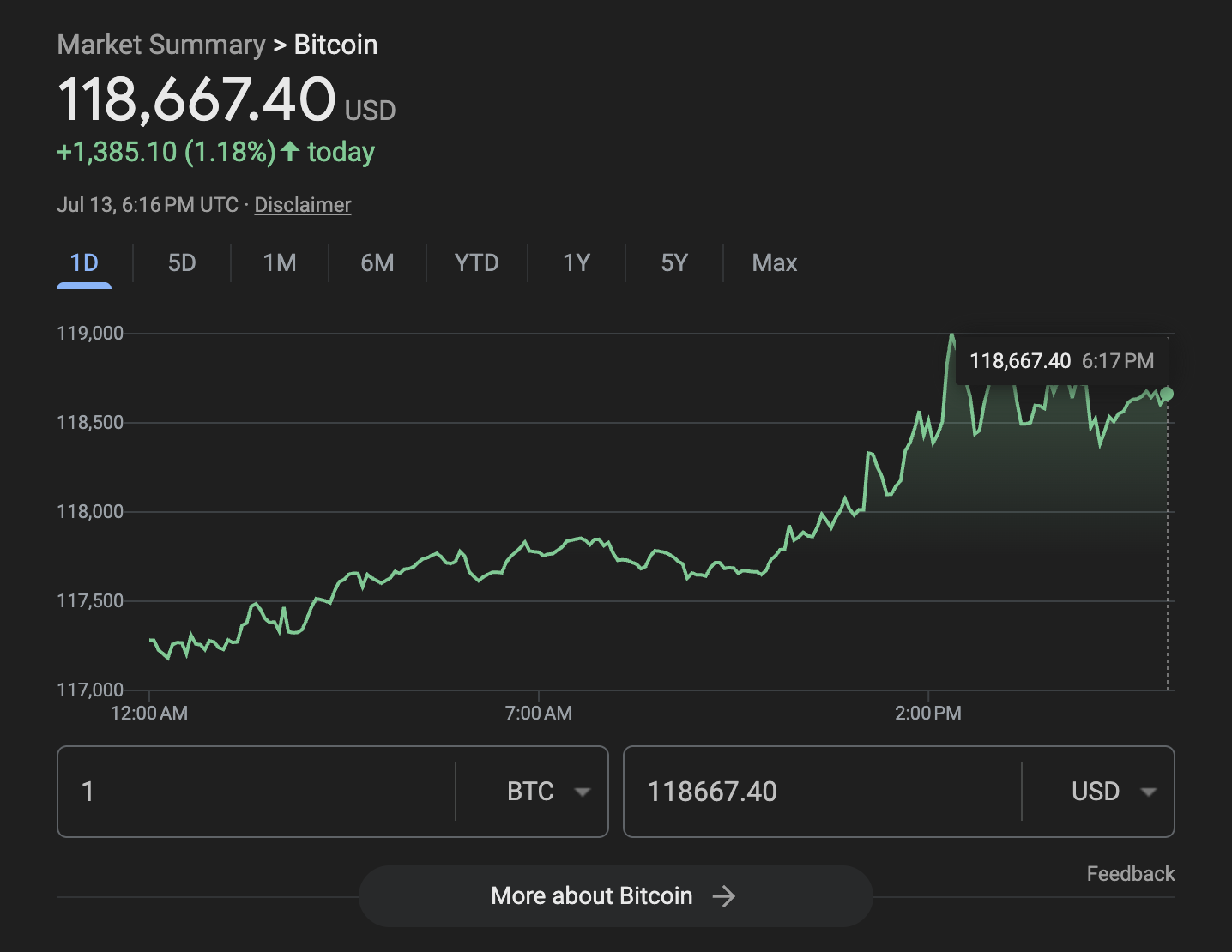Open the 1M time range tab
Image resolution: width=1232 pixels, height=952 pixels.
tap(280, 263)
